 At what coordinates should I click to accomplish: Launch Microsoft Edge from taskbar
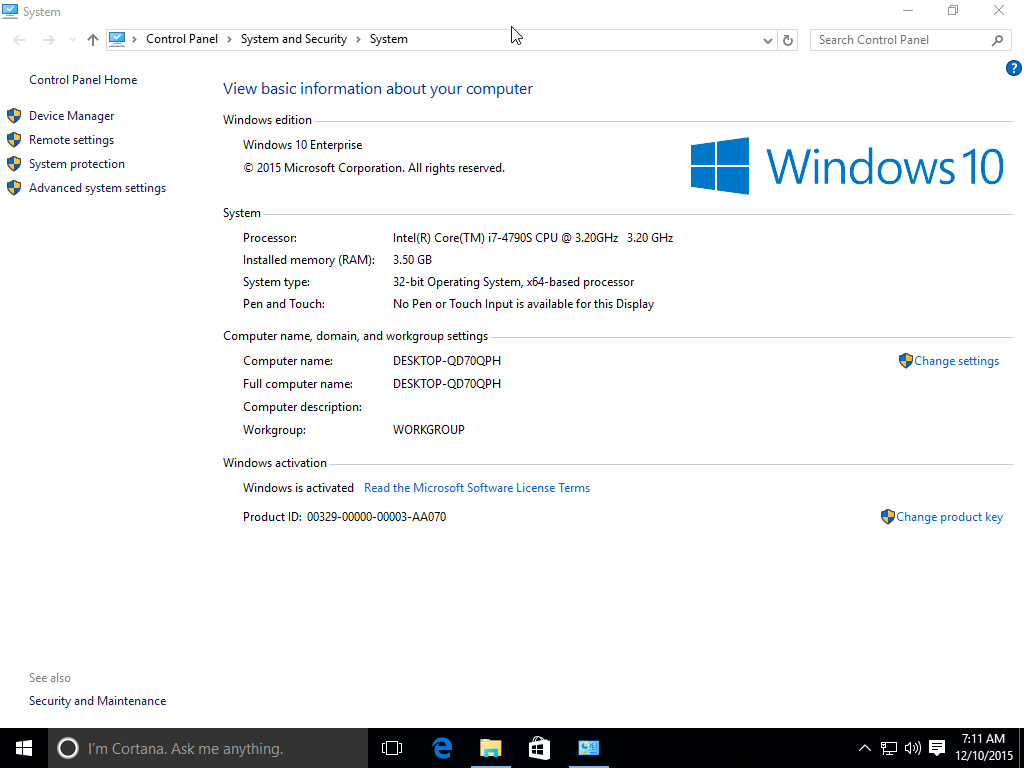(x=442, y=748)
